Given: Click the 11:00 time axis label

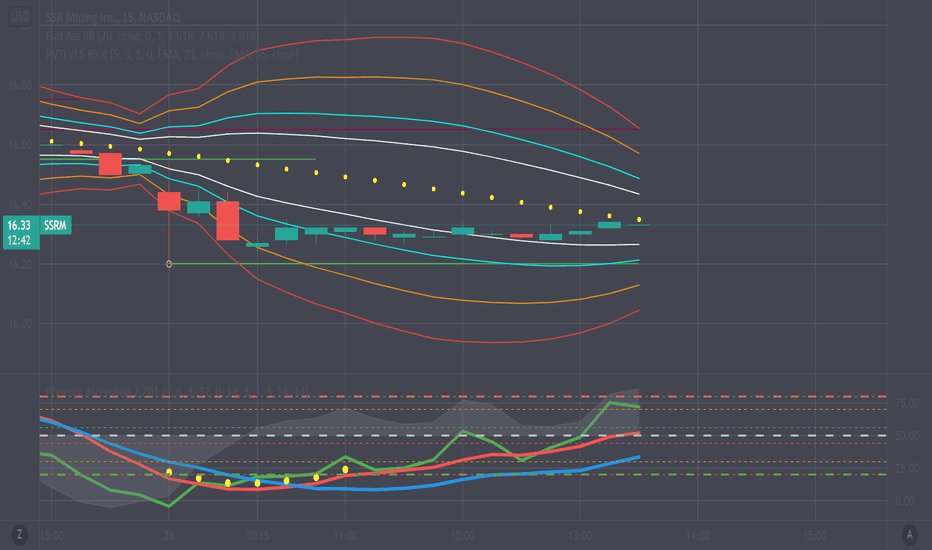Looking at the screenshot, I should tap(345, 536).
